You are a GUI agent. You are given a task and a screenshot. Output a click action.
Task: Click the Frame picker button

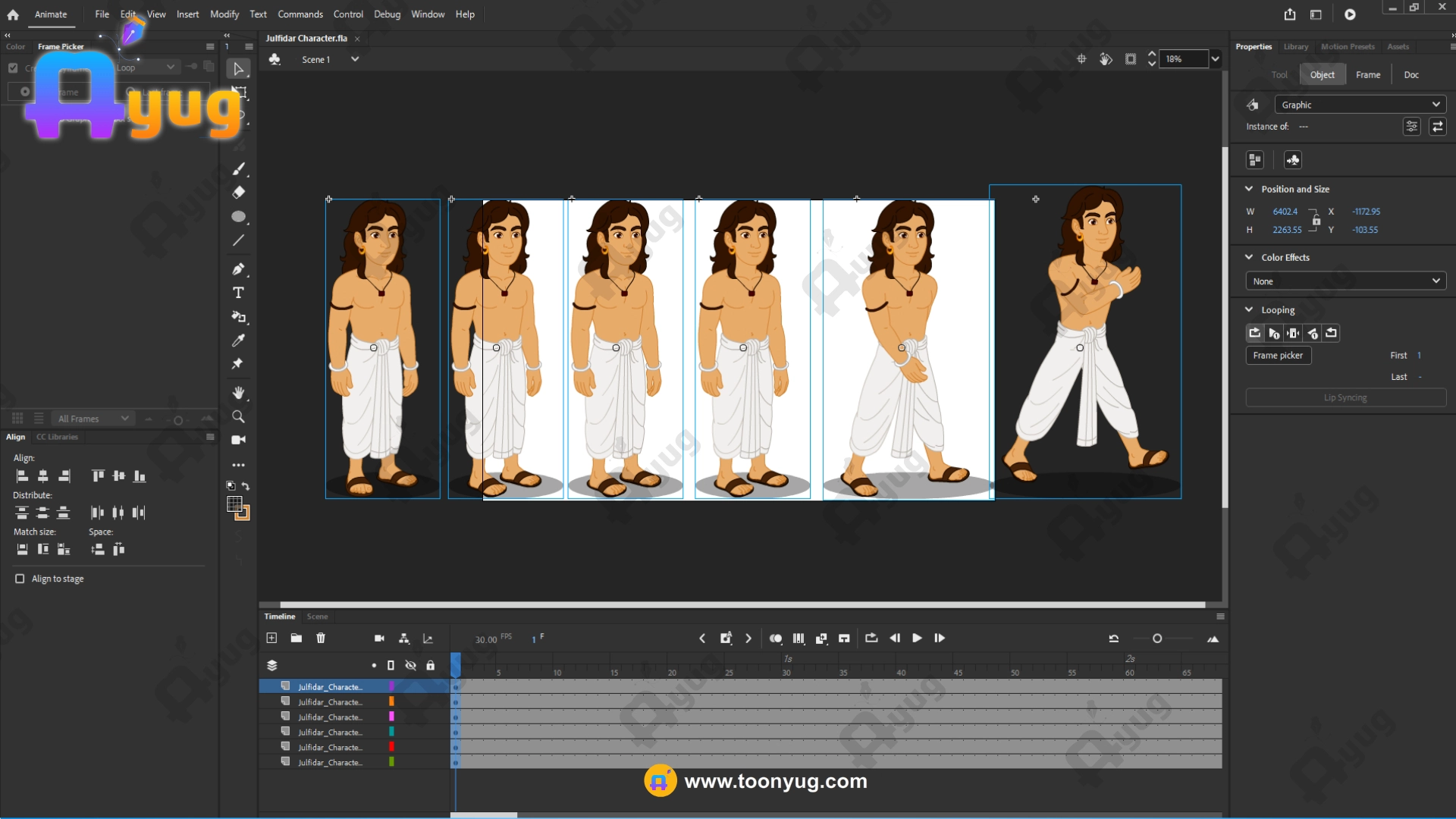pos(1278,356)
